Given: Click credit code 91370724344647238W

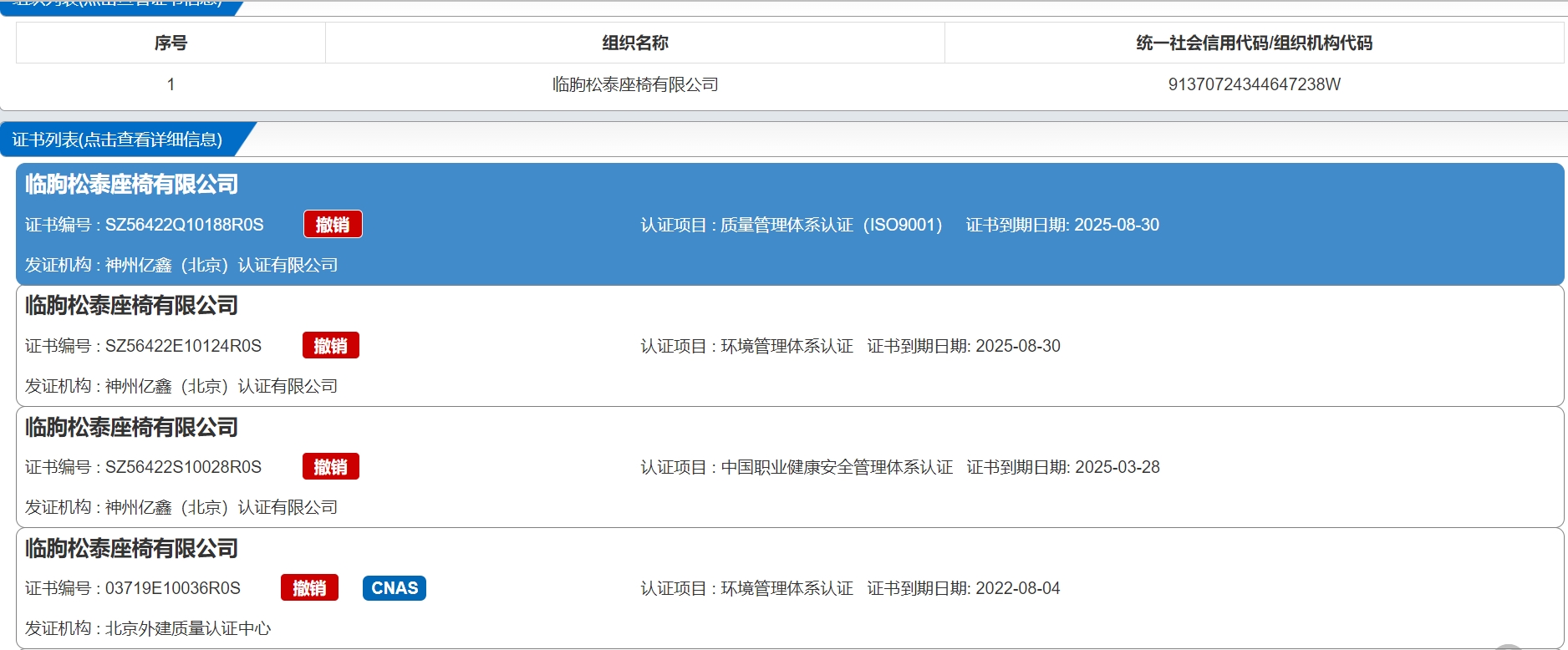Looking at the screenshot, I should click(1254, 84).
